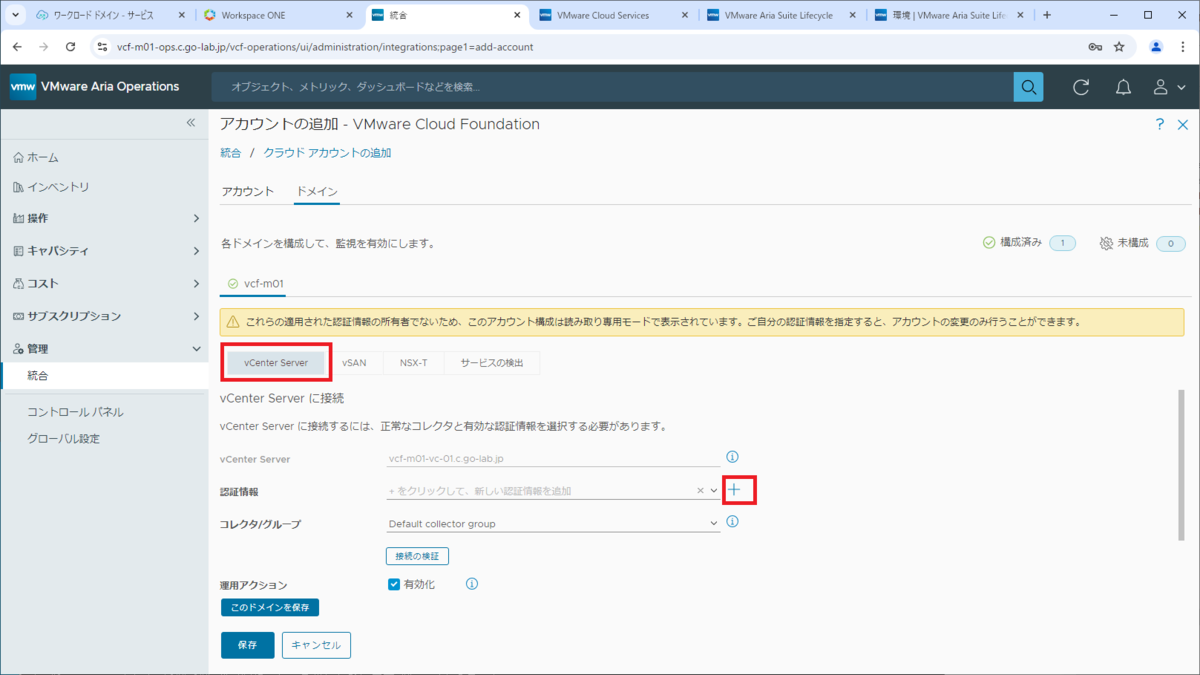Click 保存 button

(x=247, y=645)
